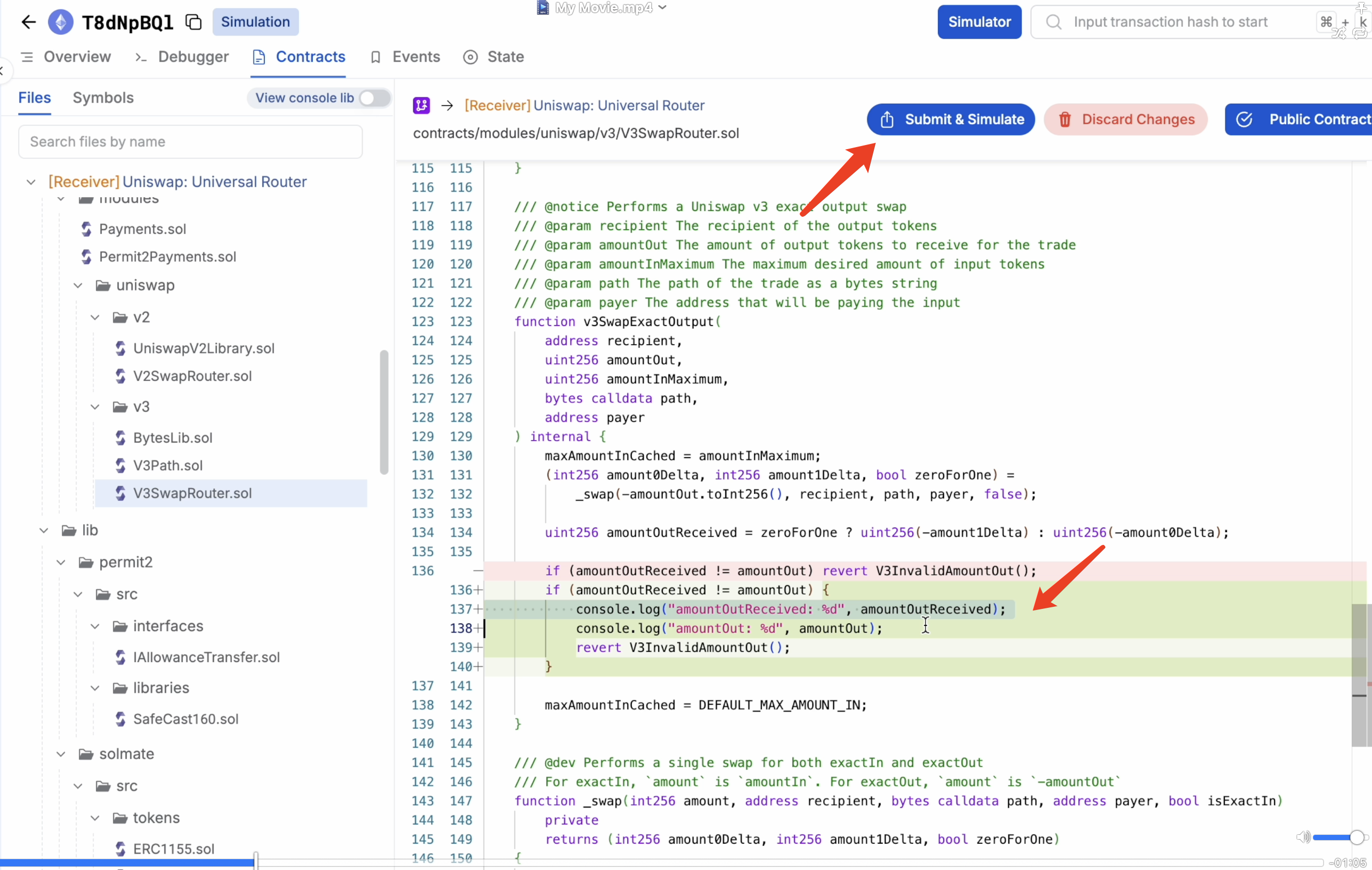The width and height of the screenshot is (1372, 870).
Task: Focus the Search files by name field
Action: pos(190,142)
